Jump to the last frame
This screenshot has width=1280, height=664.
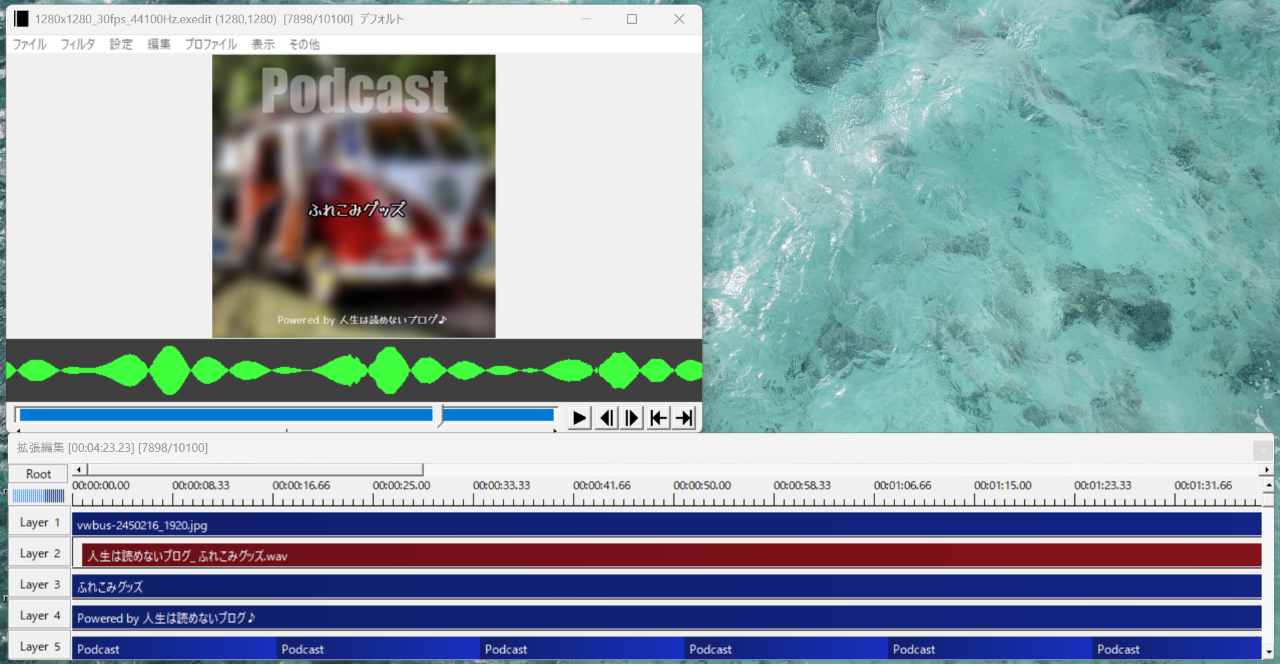tap(684, 418)
